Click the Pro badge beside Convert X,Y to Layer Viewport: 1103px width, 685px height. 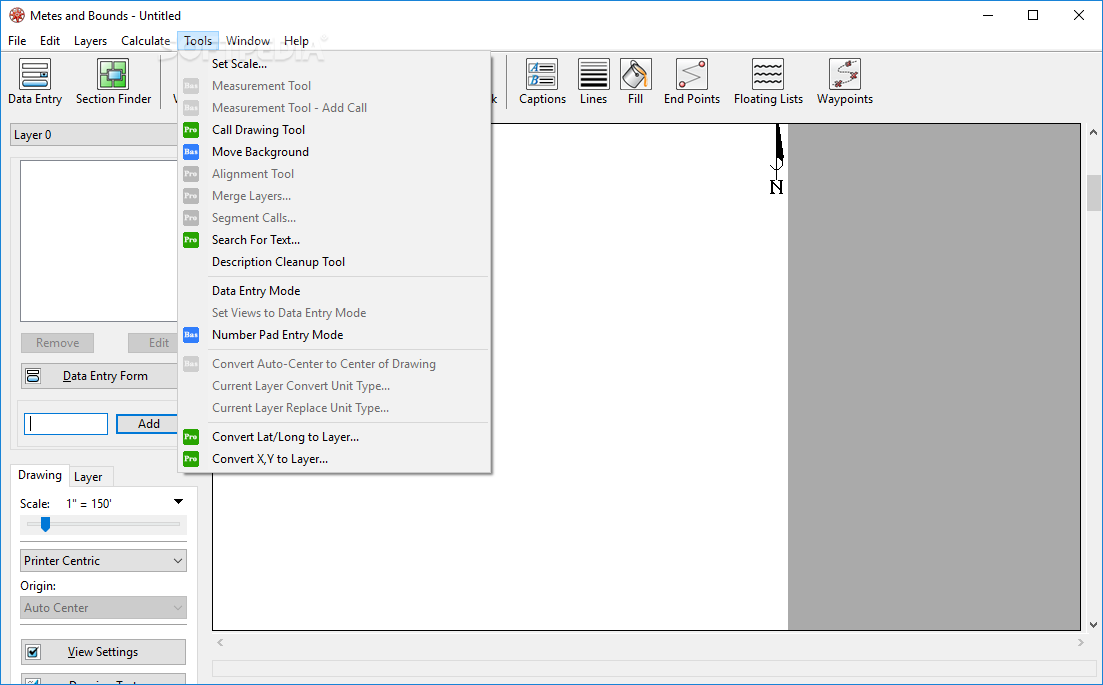point(191,459)
